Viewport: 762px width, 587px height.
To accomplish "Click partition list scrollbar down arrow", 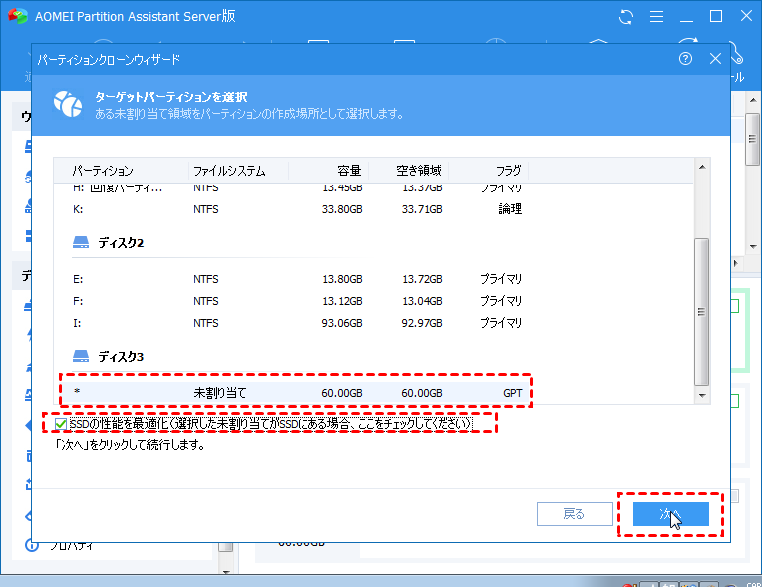I will tap(702, 395).
